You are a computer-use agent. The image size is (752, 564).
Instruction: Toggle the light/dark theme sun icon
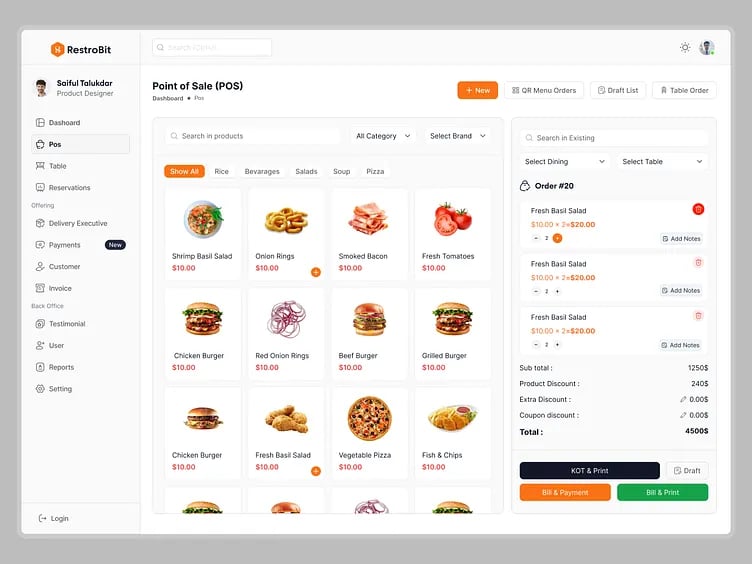(685, 47)
